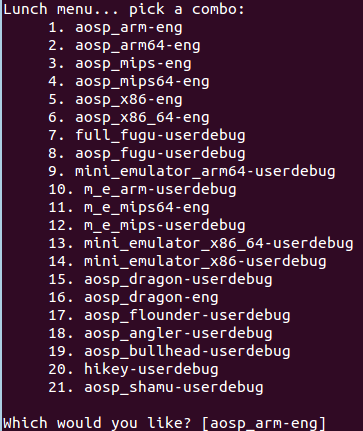
Task: Click the 'Which would you like?' prompt
Action: click(x=97, y=423)
